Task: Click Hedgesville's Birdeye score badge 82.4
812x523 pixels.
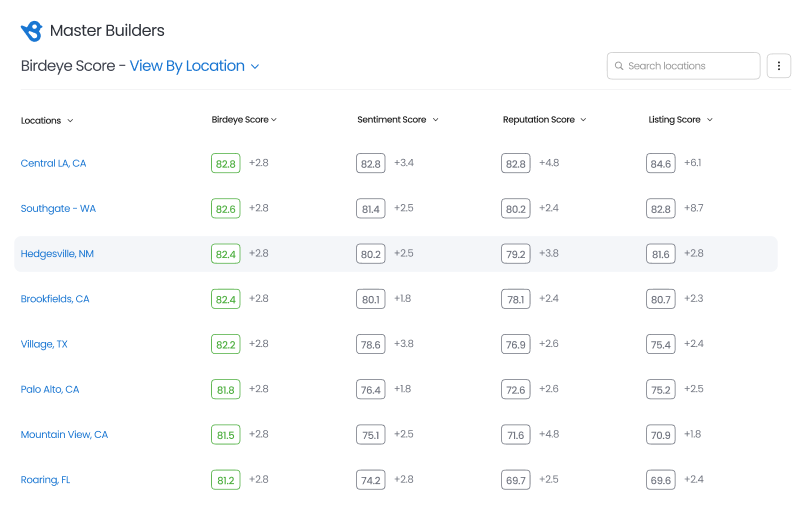Action: (226, 254)
